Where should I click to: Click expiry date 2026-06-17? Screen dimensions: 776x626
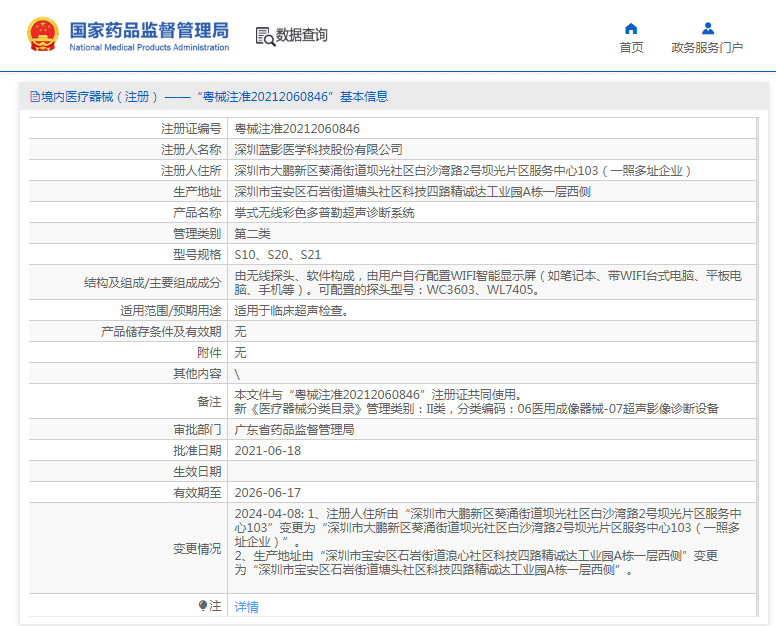(x=268, y=493)
